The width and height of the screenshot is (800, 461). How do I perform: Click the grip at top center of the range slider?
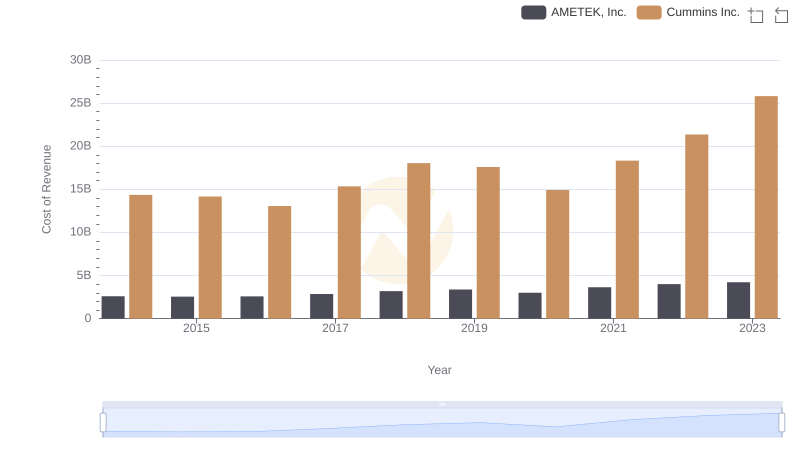coord(442,404)
